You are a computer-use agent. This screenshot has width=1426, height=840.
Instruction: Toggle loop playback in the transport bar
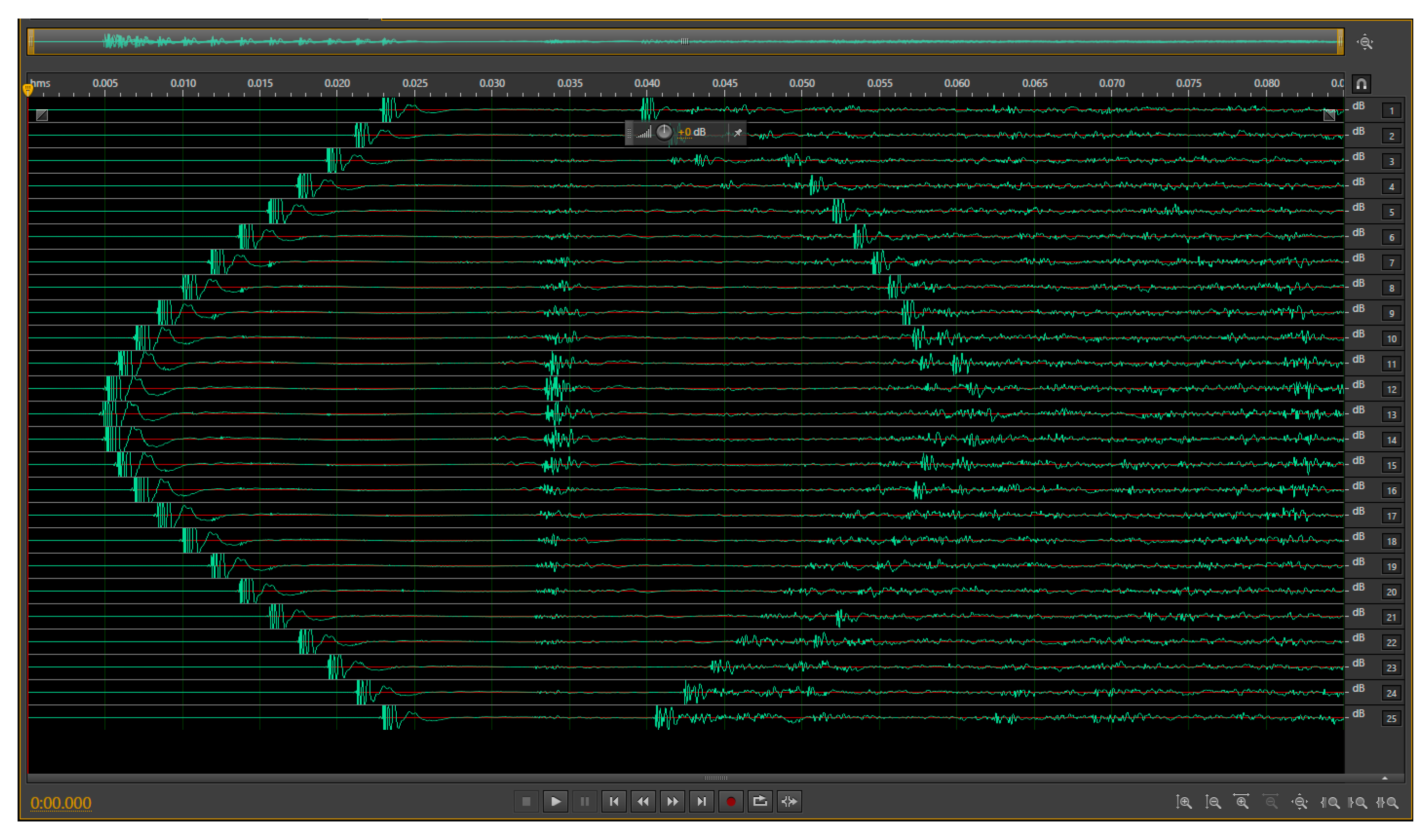pos(760,801)
